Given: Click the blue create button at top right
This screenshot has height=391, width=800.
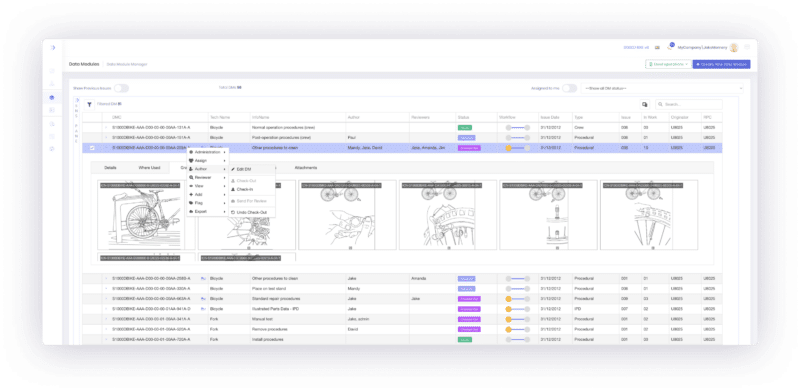Looking at the screenshot, I should pos(721,64).
